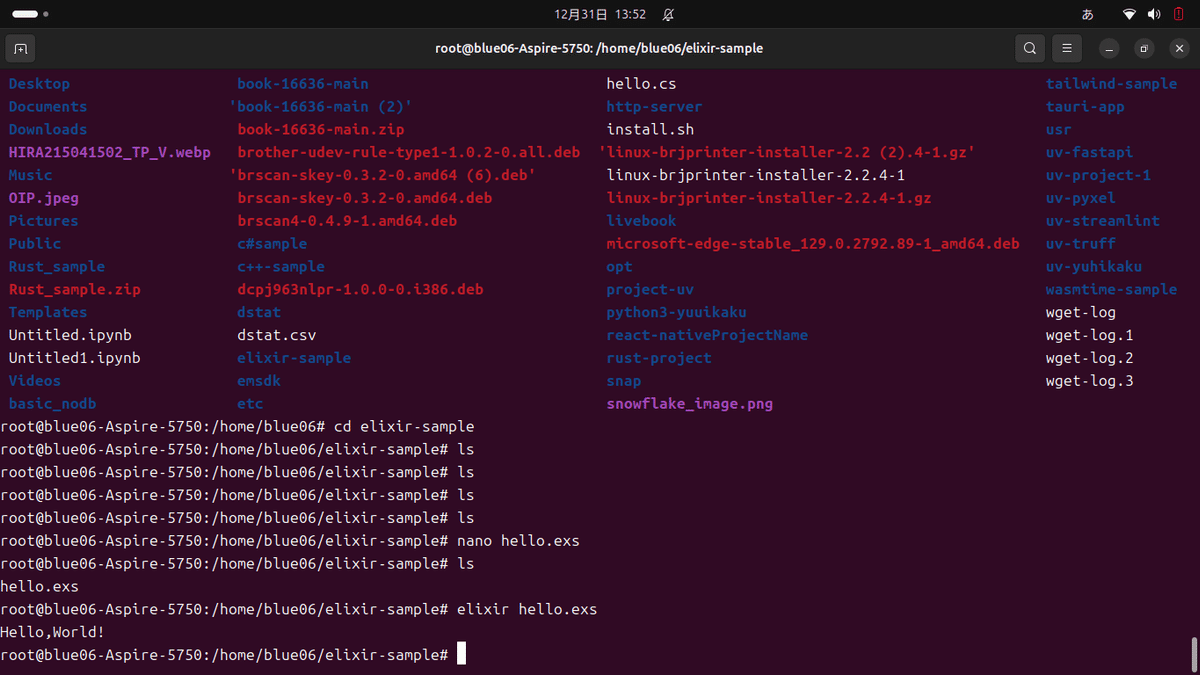Viewport: 1200px width, 675px height.
Task: Click the terminal window title text
Action: click(599, 48)
